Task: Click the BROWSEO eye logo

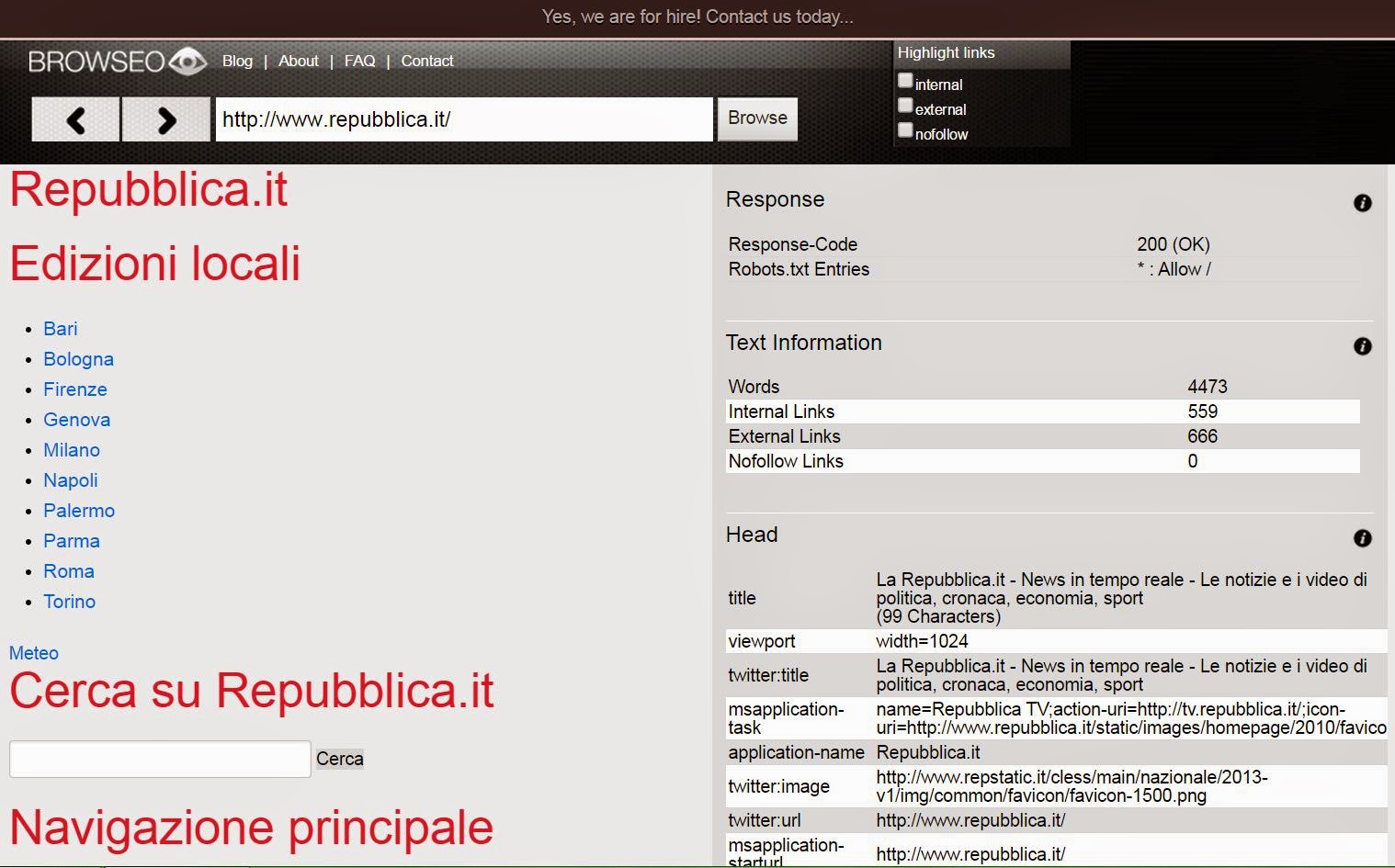Action: 118,62
